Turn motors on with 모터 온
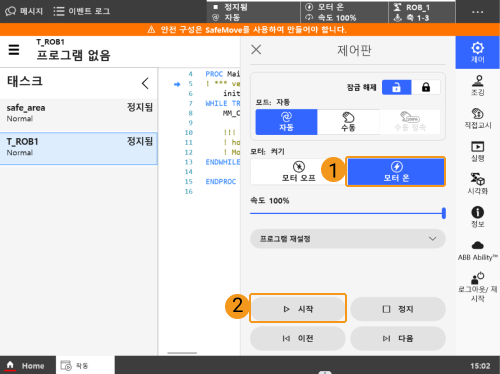Viewport: 500px width, 374px height. pos(396,171)
